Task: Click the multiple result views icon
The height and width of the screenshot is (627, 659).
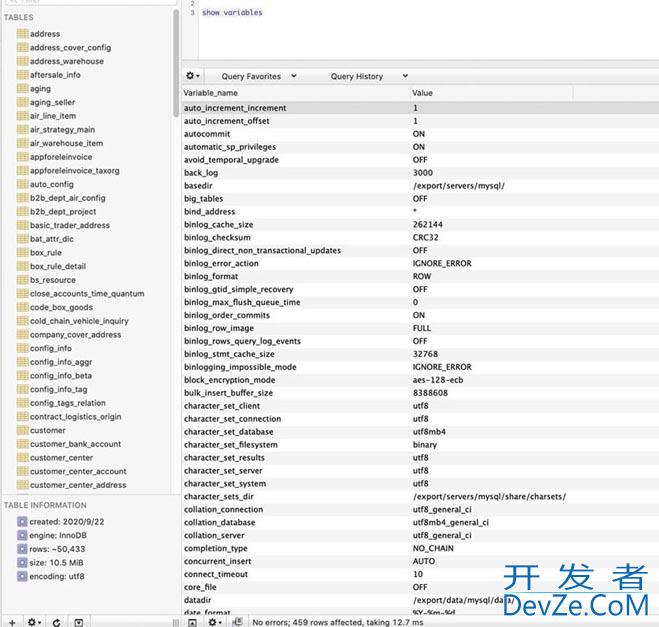Action: point(237,622)
